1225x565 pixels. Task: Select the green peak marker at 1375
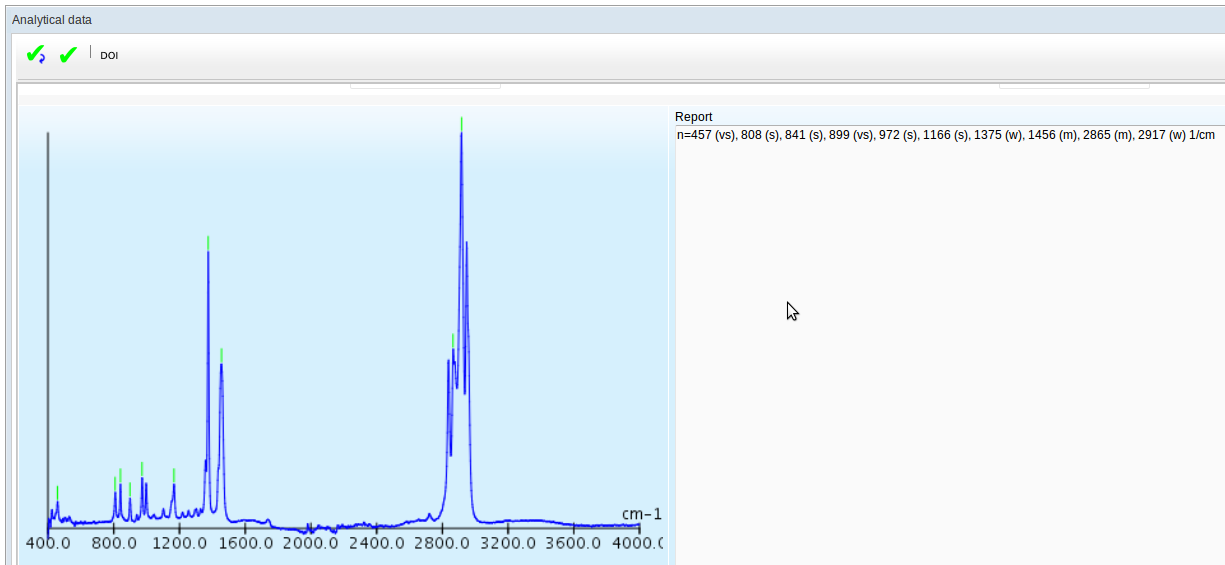[208, 242]
